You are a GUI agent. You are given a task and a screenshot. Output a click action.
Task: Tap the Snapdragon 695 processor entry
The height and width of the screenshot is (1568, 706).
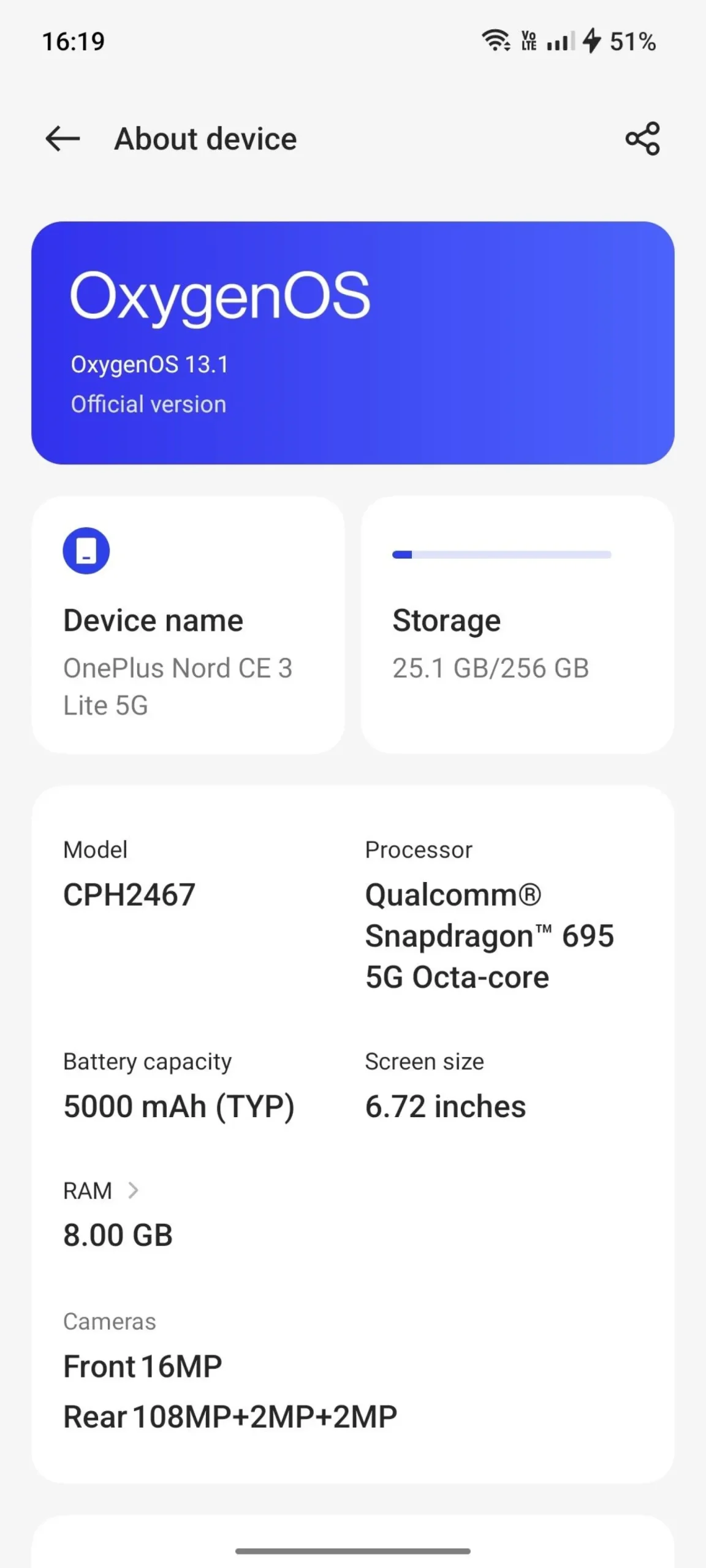pyautogui.click(x=489, y=935)
